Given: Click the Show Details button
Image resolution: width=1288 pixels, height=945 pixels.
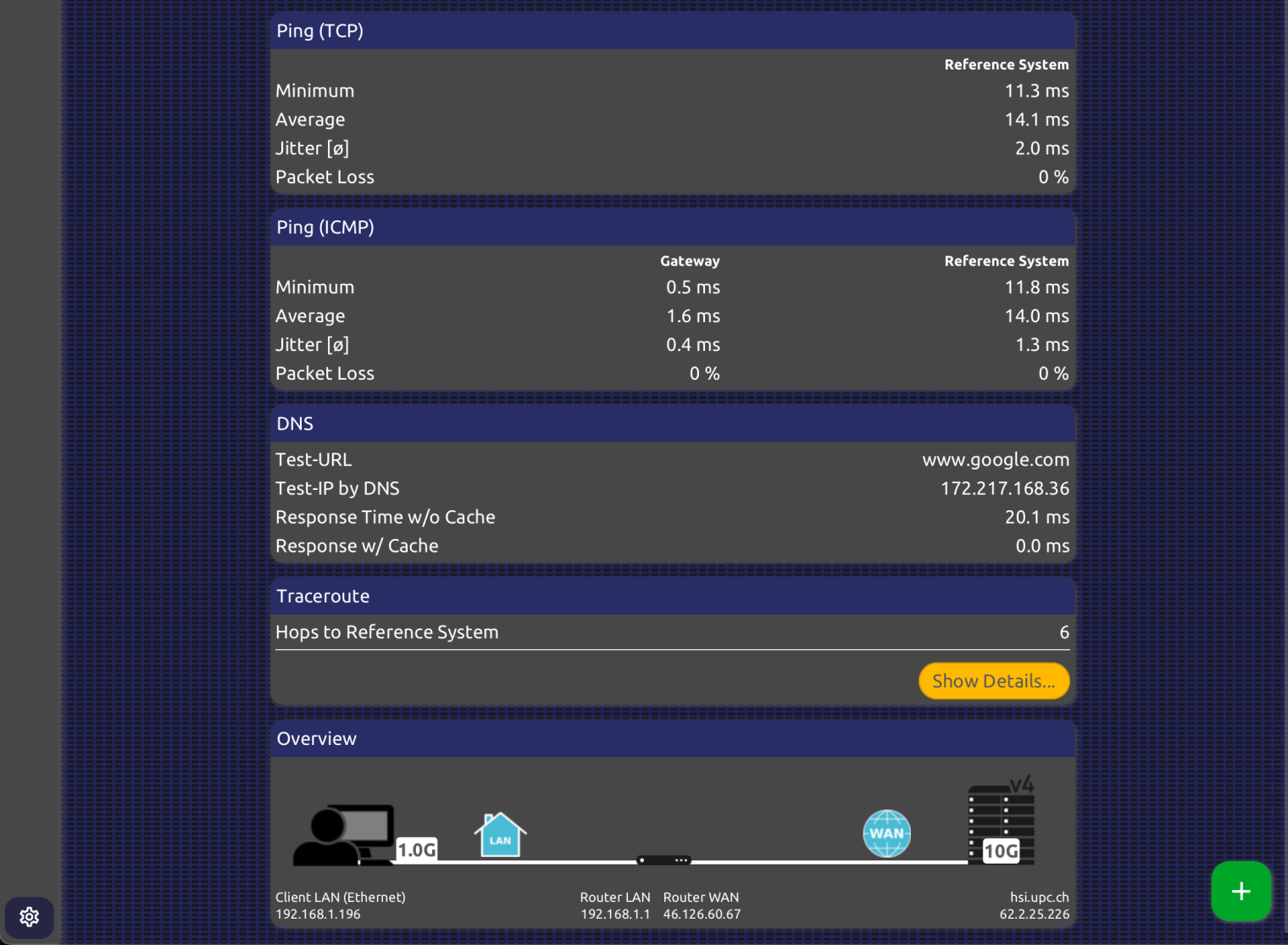Looking at the screenshot, I should click(x=993, y=681).
